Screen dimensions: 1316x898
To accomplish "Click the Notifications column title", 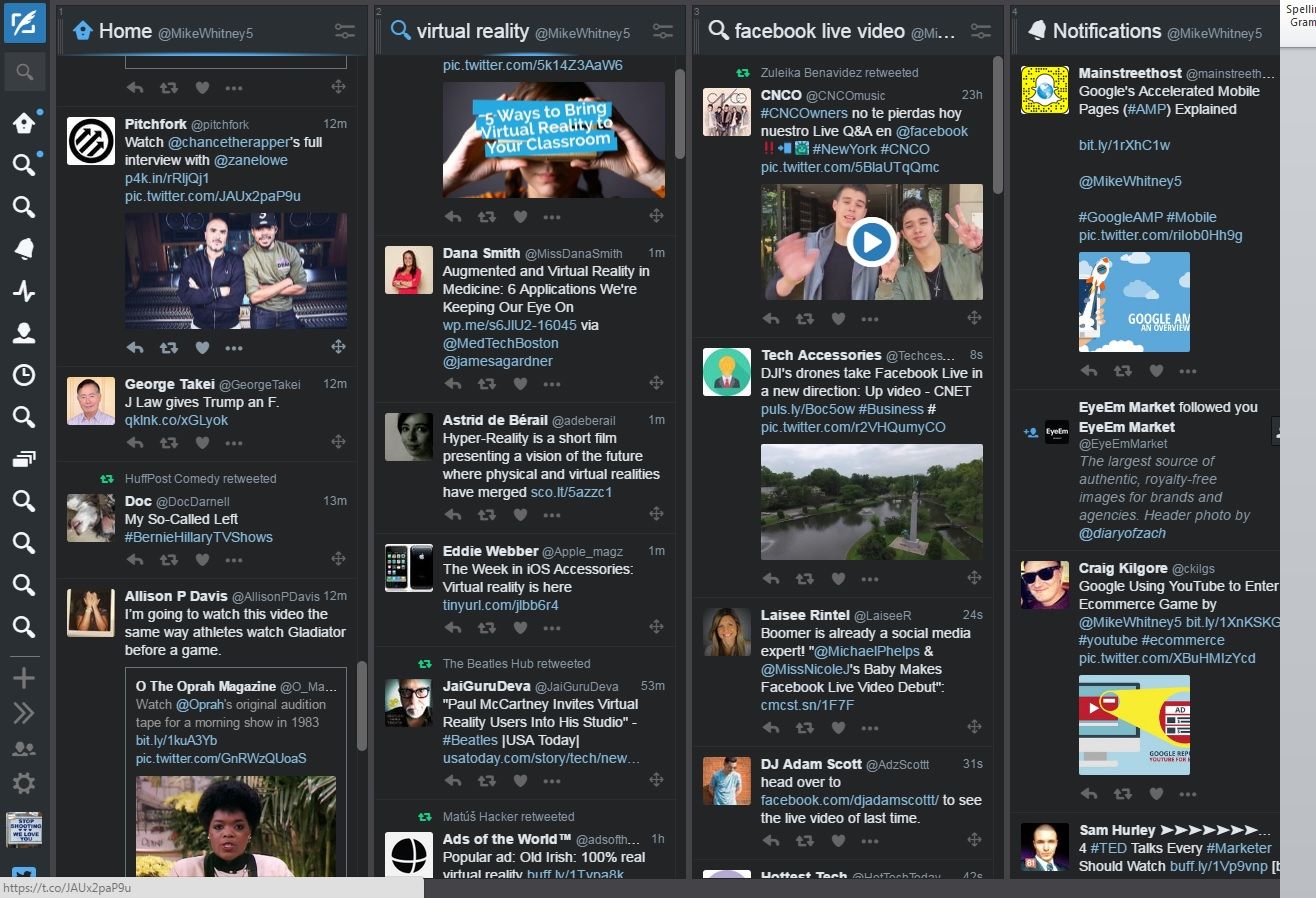I will (x=1107, y=31).
